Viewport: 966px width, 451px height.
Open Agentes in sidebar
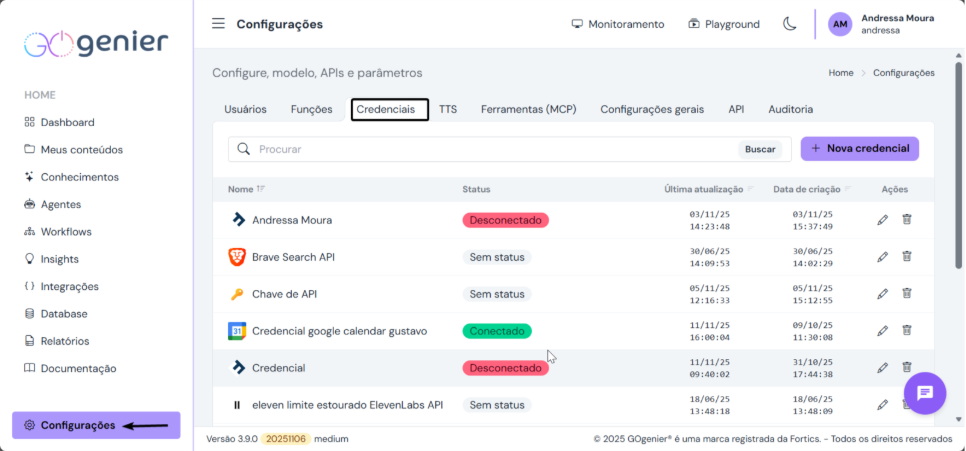point(52,204)
